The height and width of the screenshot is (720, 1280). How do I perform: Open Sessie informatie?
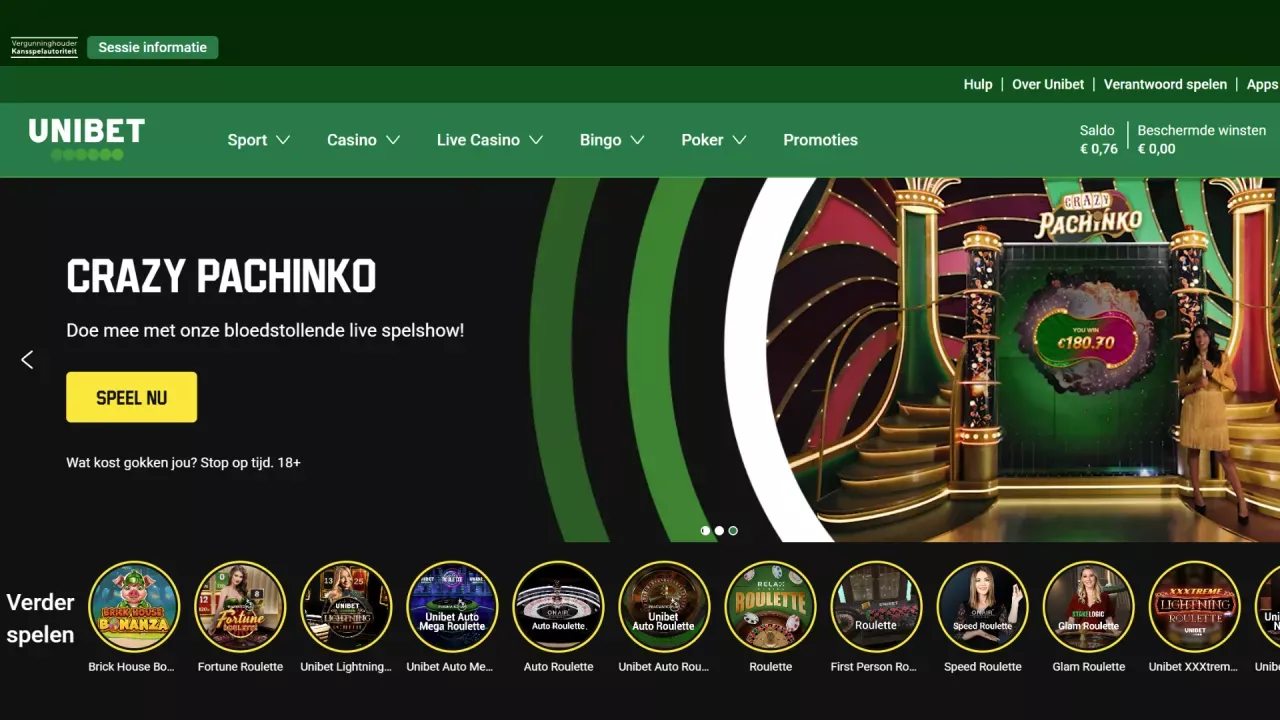click(152, 47)
